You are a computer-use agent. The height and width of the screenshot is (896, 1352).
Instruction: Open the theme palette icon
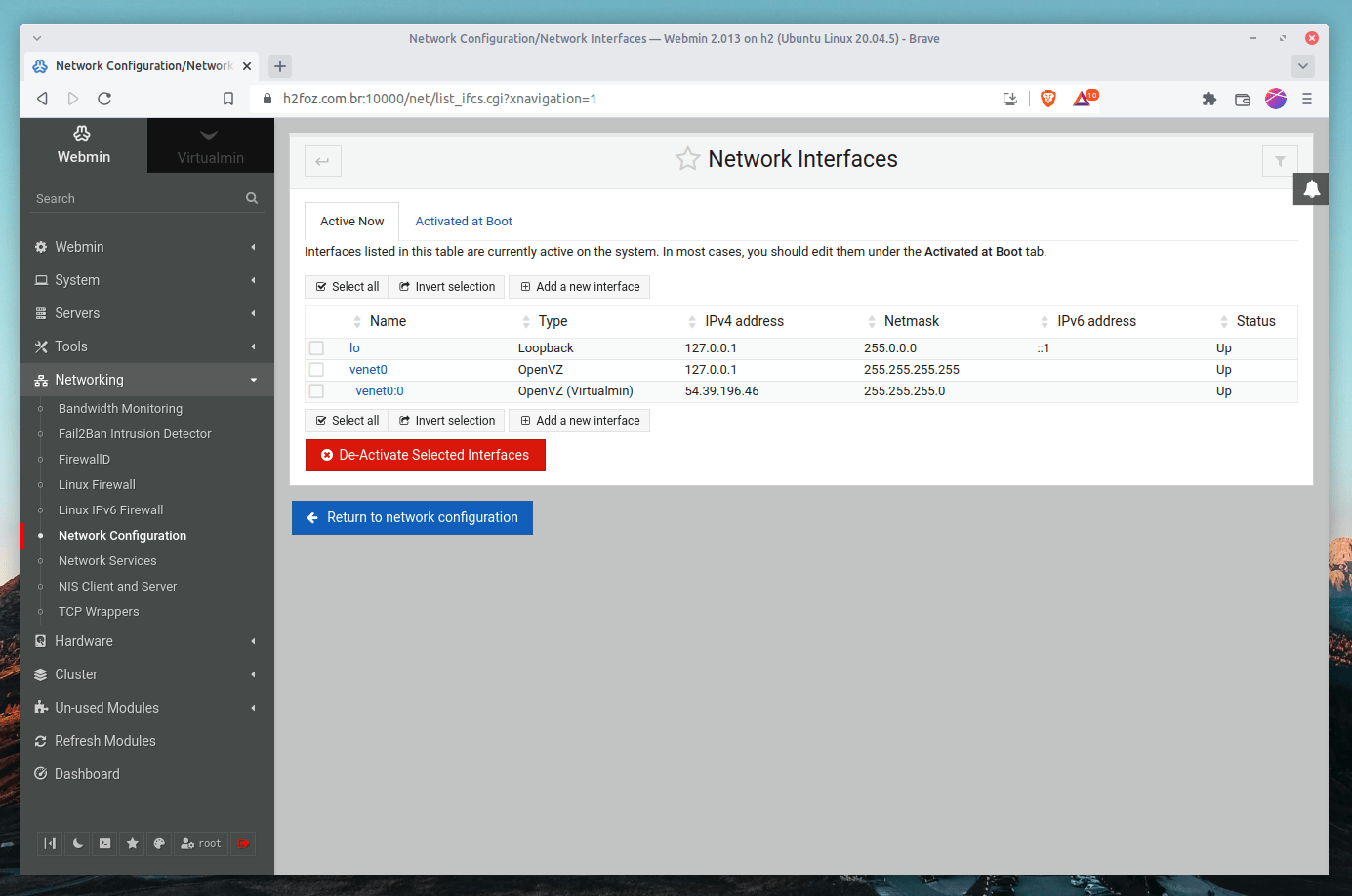coord(159,843)
